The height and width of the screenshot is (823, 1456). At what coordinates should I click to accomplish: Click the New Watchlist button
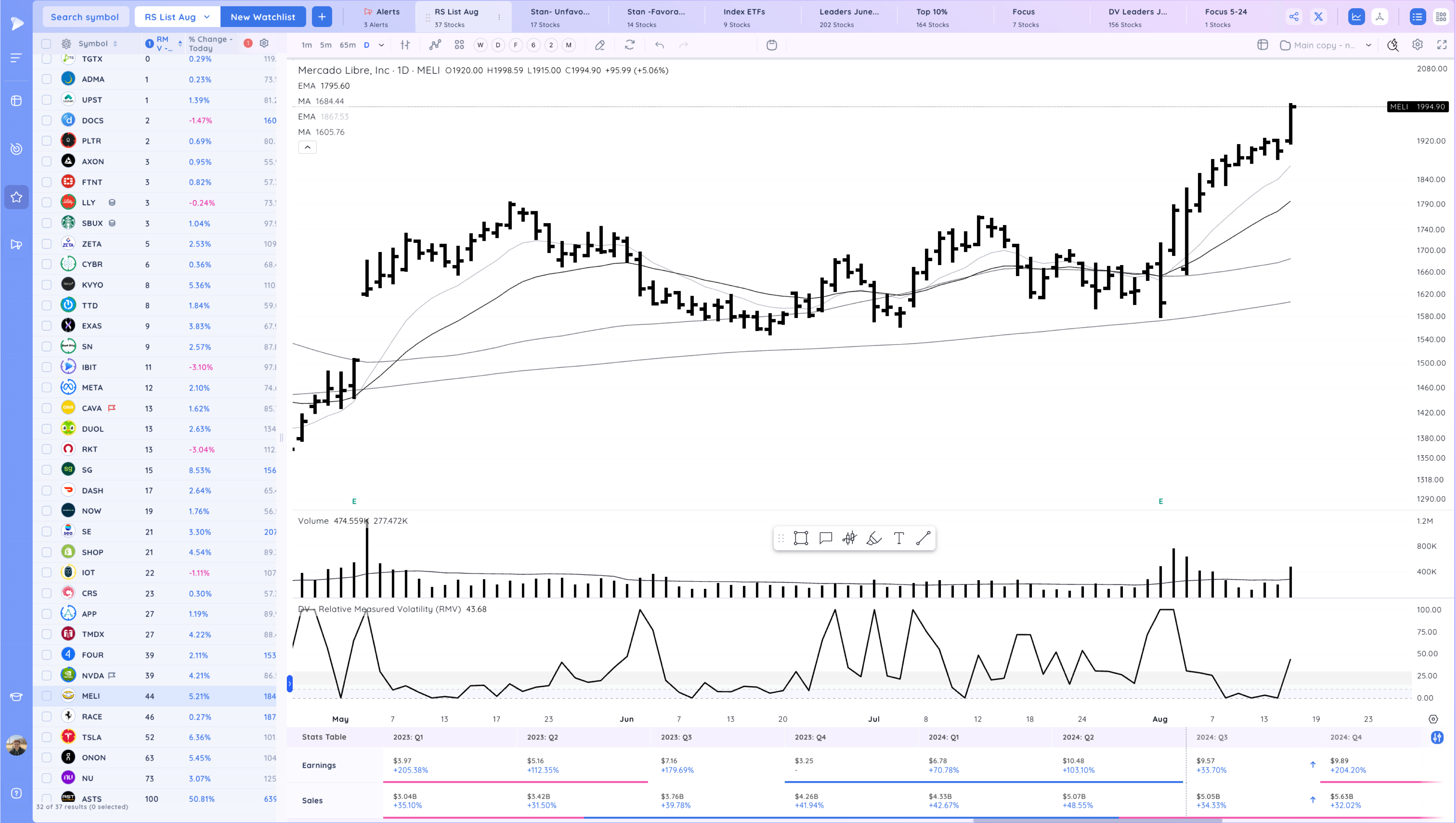tap(264, 16)
